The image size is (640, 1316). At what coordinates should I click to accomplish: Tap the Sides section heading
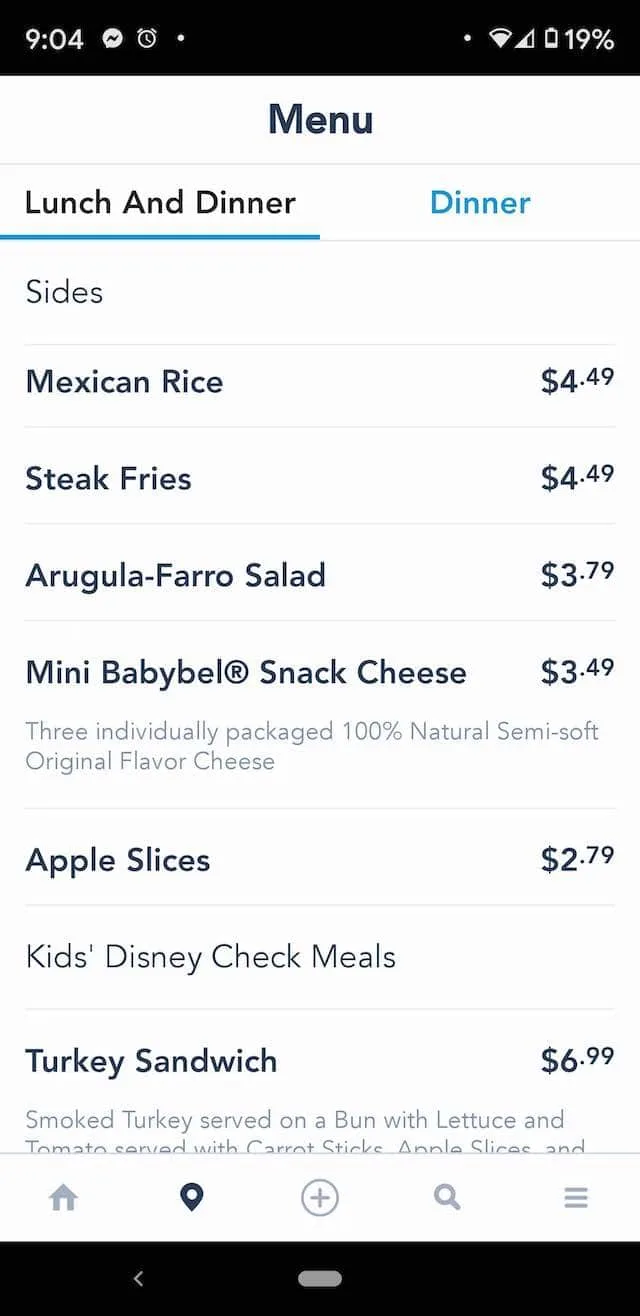(64, 292)
